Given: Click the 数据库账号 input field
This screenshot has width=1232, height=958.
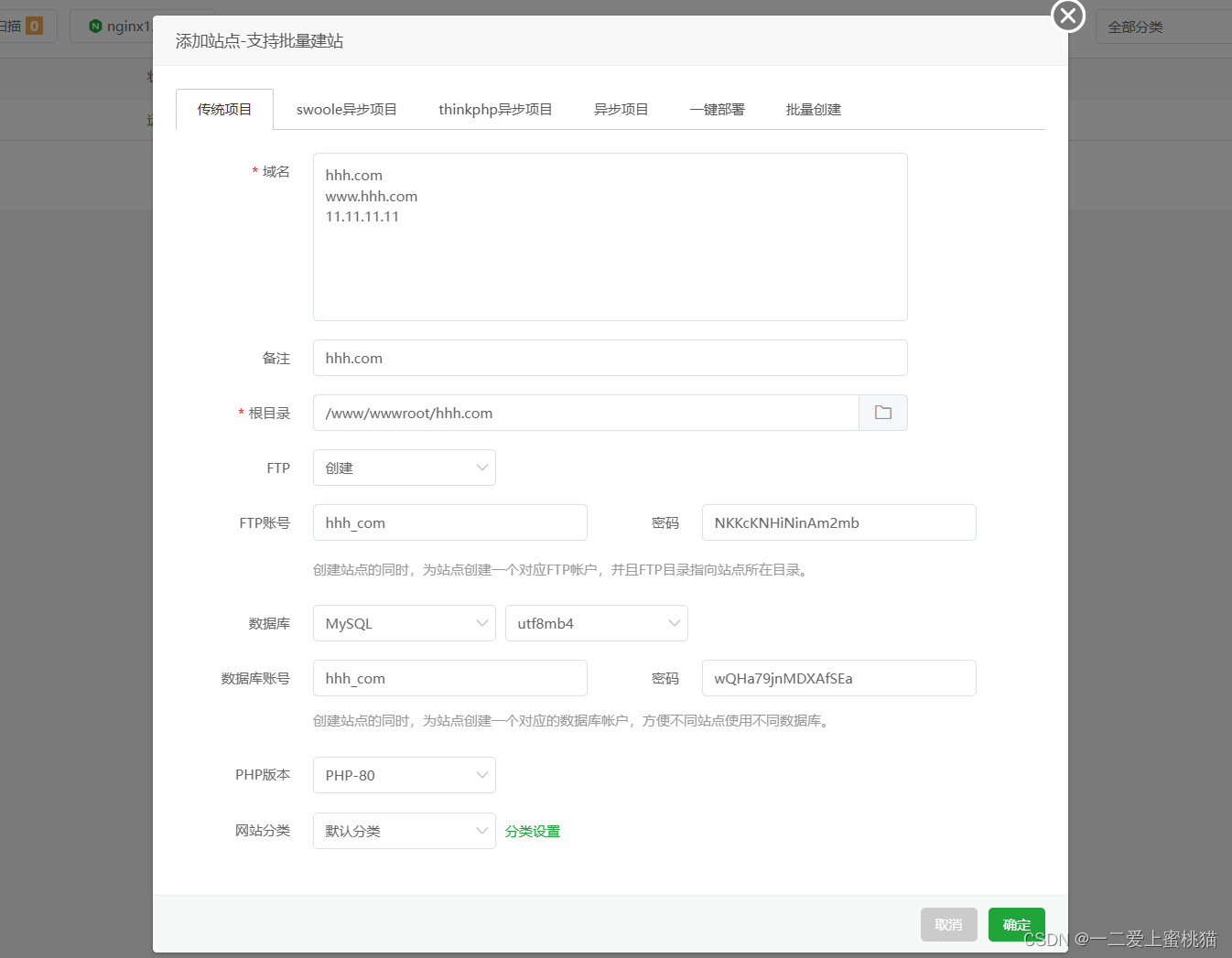Looking at the screenshot, I should pos(450,678).
